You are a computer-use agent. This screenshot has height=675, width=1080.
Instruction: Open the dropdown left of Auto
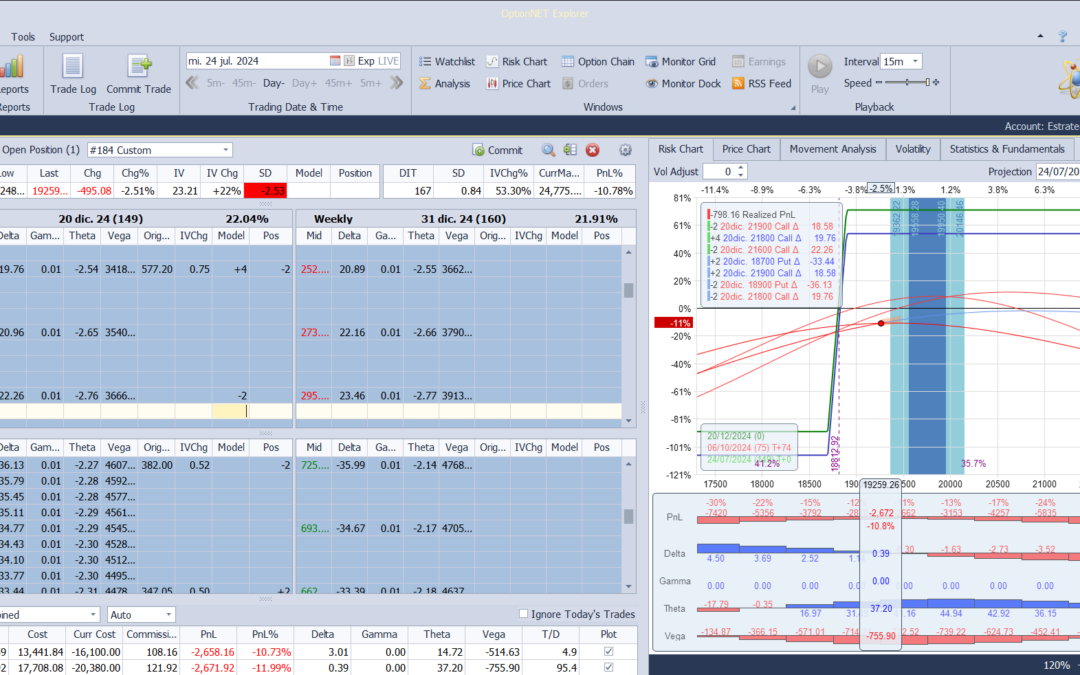(50, 614)
